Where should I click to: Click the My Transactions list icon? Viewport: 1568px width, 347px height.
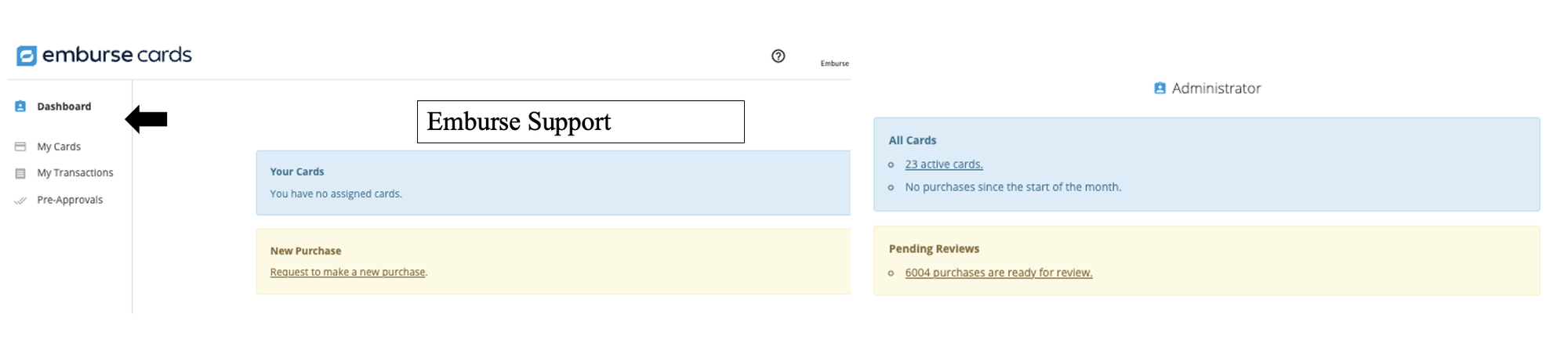point(20,173)
